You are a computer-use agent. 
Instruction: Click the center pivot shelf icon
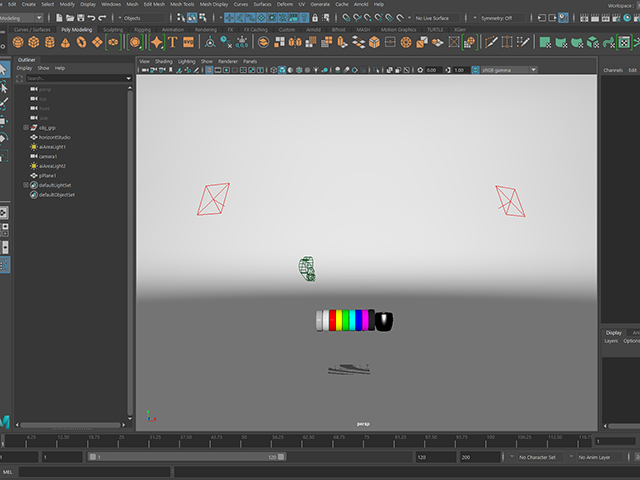[210, 42]
